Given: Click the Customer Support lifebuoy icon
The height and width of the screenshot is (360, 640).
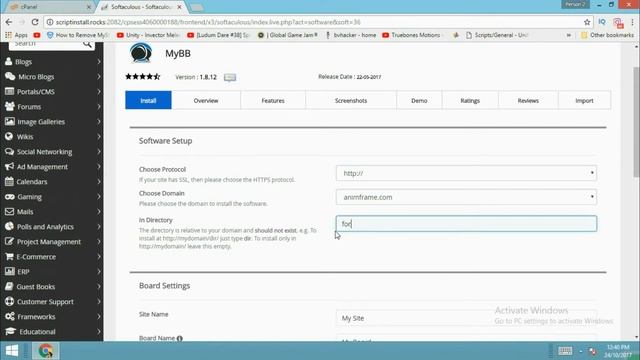Looking at the screenshot, I should [9, 302].
